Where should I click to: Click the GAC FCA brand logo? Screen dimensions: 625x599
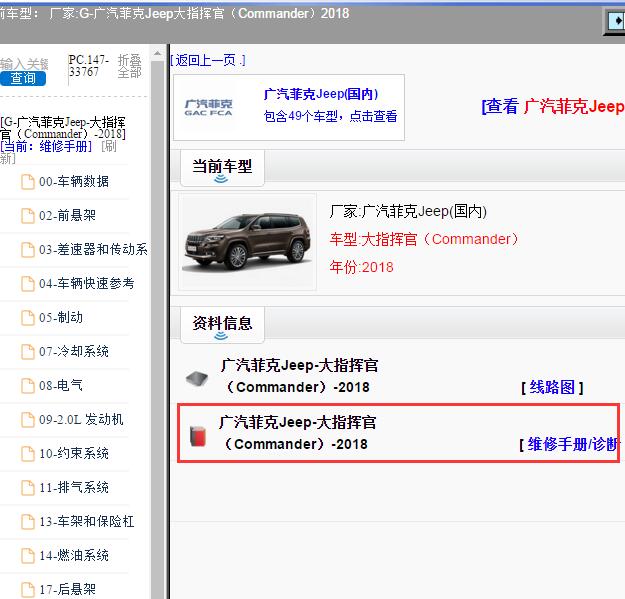pyautogui.click(x=208, y=108)
